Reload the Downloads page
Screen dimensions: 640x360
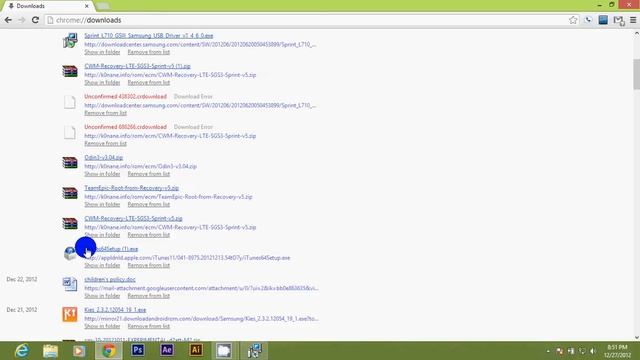point(36,20)
